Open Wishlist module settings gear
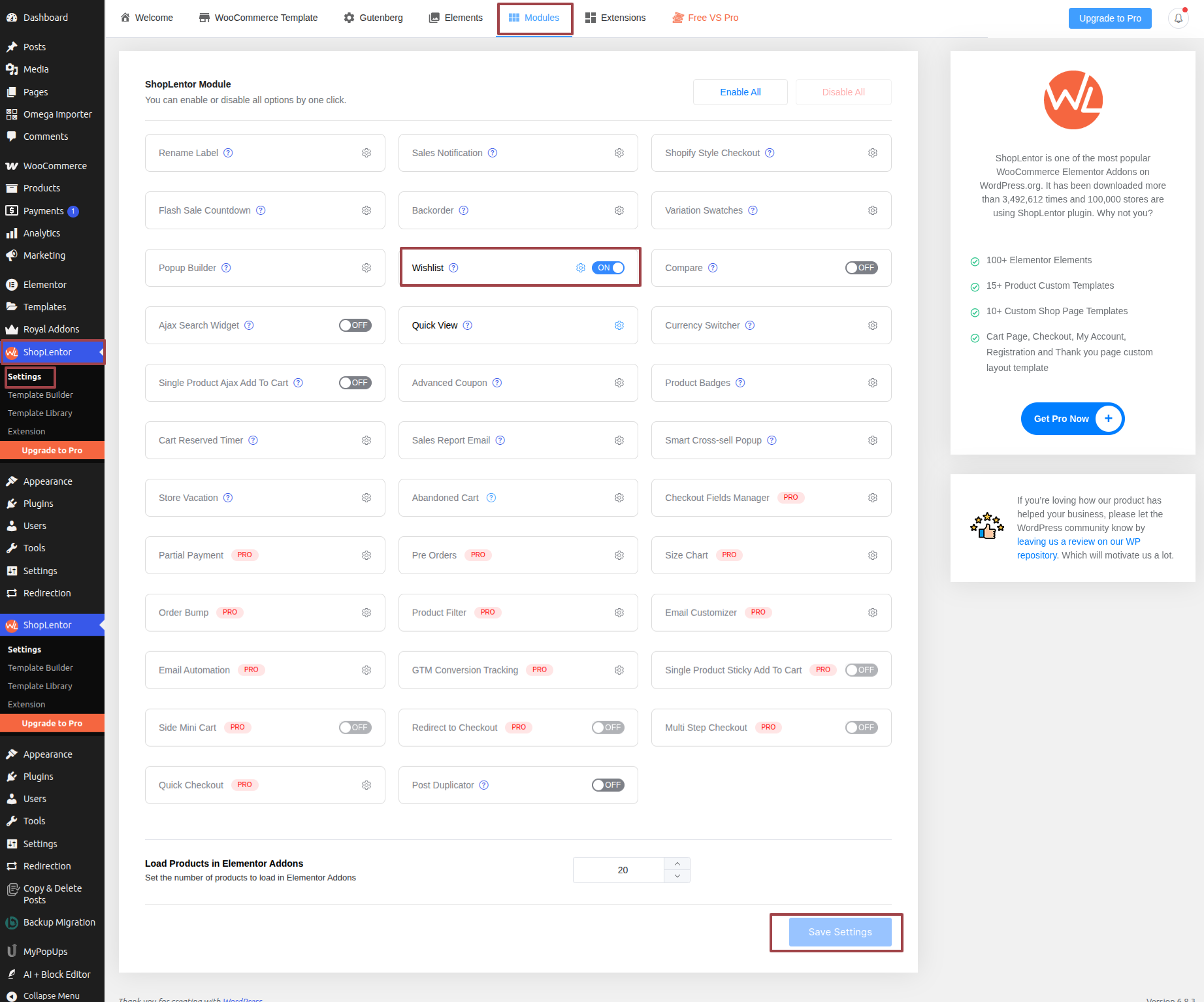Image resolution: width=1204 pixels, height=1002 pixels. [580, 268]
